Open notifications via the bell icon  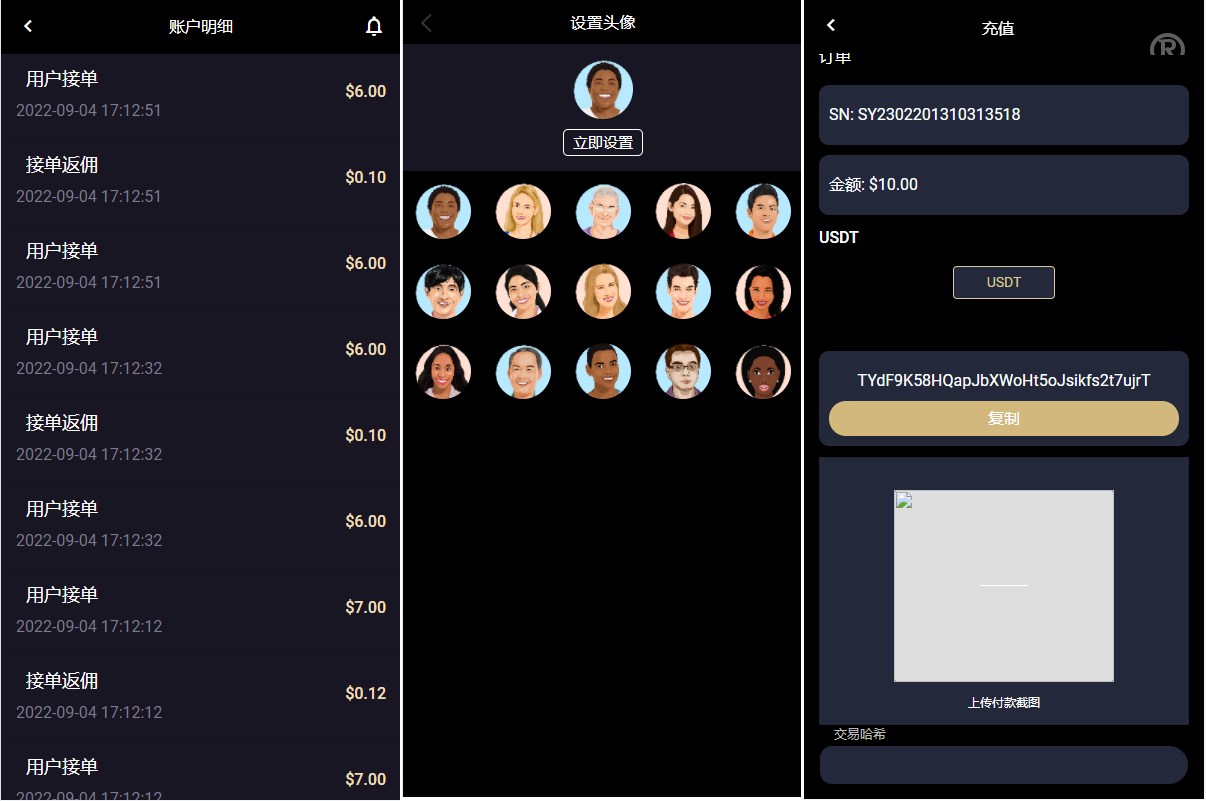click(x=374, y=27)
